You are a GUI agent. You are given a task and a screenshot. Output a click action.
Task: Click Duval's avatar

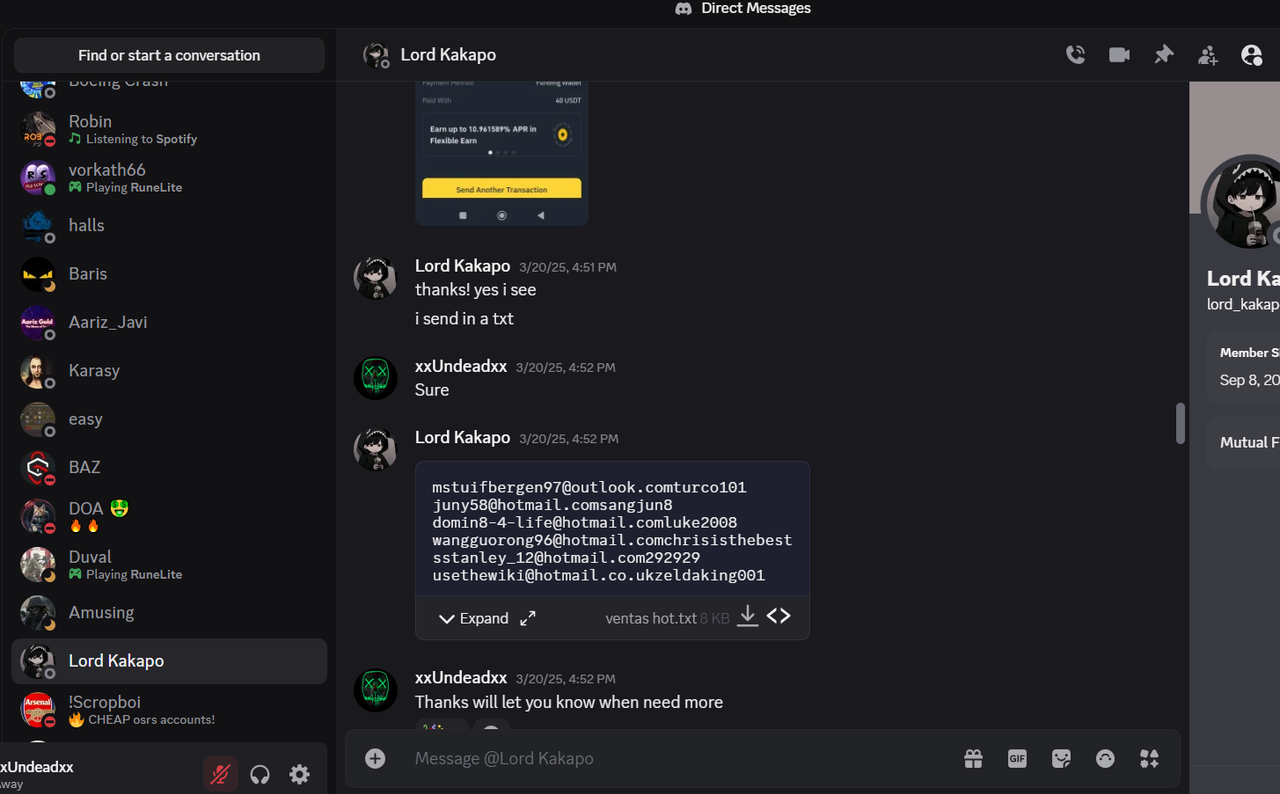coord(38,564)
